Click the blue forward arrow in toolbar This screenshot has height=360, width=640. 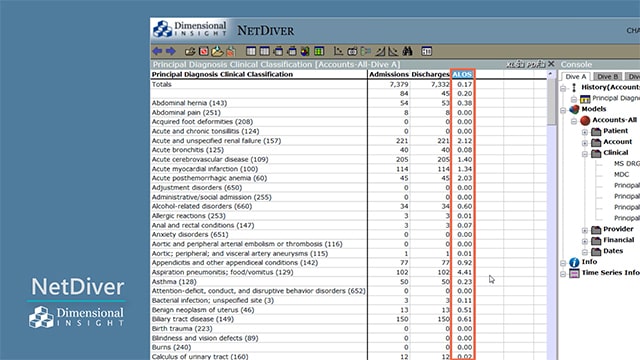pos(171,51)
